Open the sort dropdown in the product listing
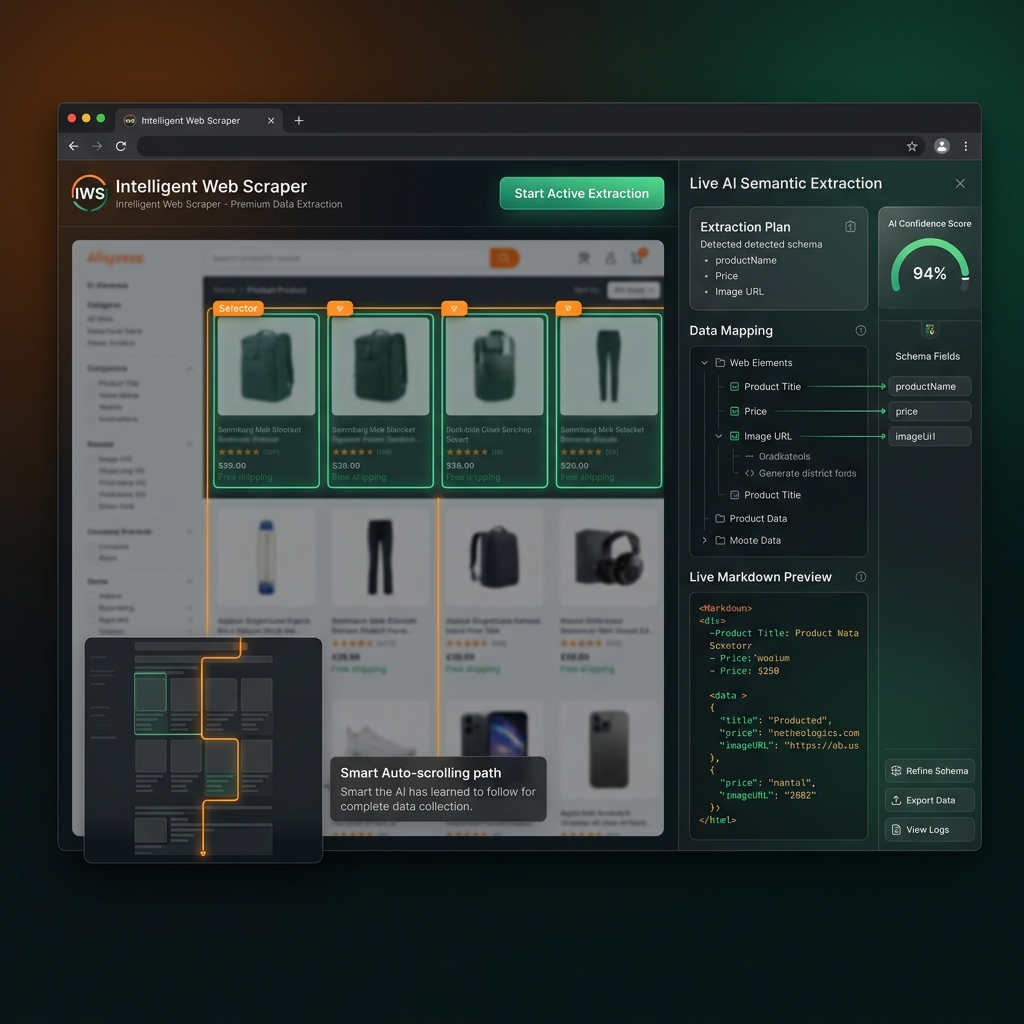This screenshot has width=1024, height=1024. (x=633, y=290)
